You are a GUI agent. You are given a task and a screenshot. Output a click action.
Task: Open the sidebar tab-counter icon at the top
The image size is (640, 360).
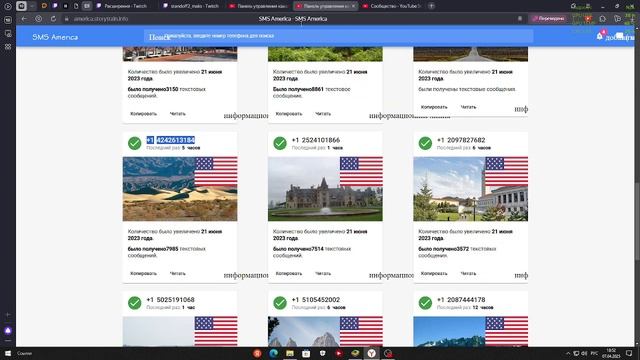(x=8, y=20)
